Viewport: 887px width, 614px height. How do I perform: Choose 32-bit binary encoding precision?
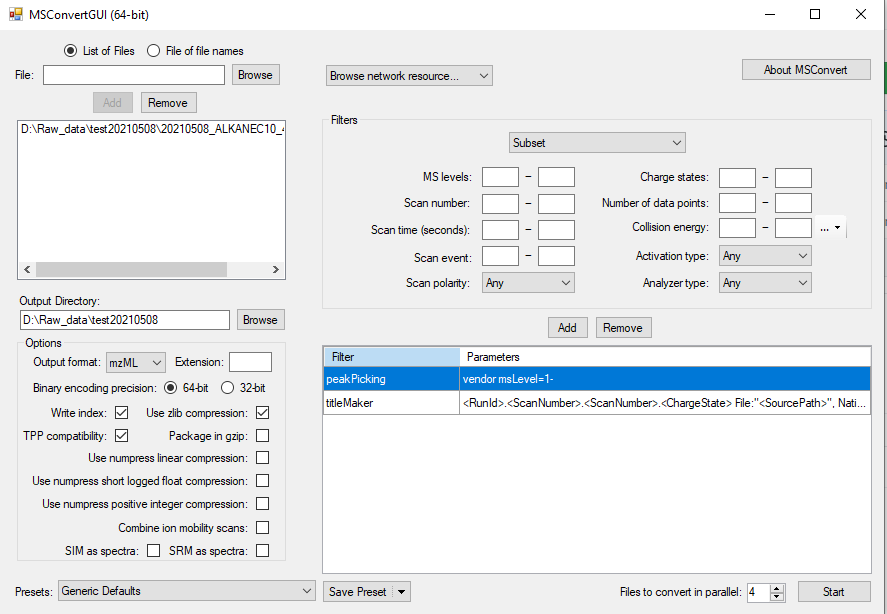(x=227, y=388)
